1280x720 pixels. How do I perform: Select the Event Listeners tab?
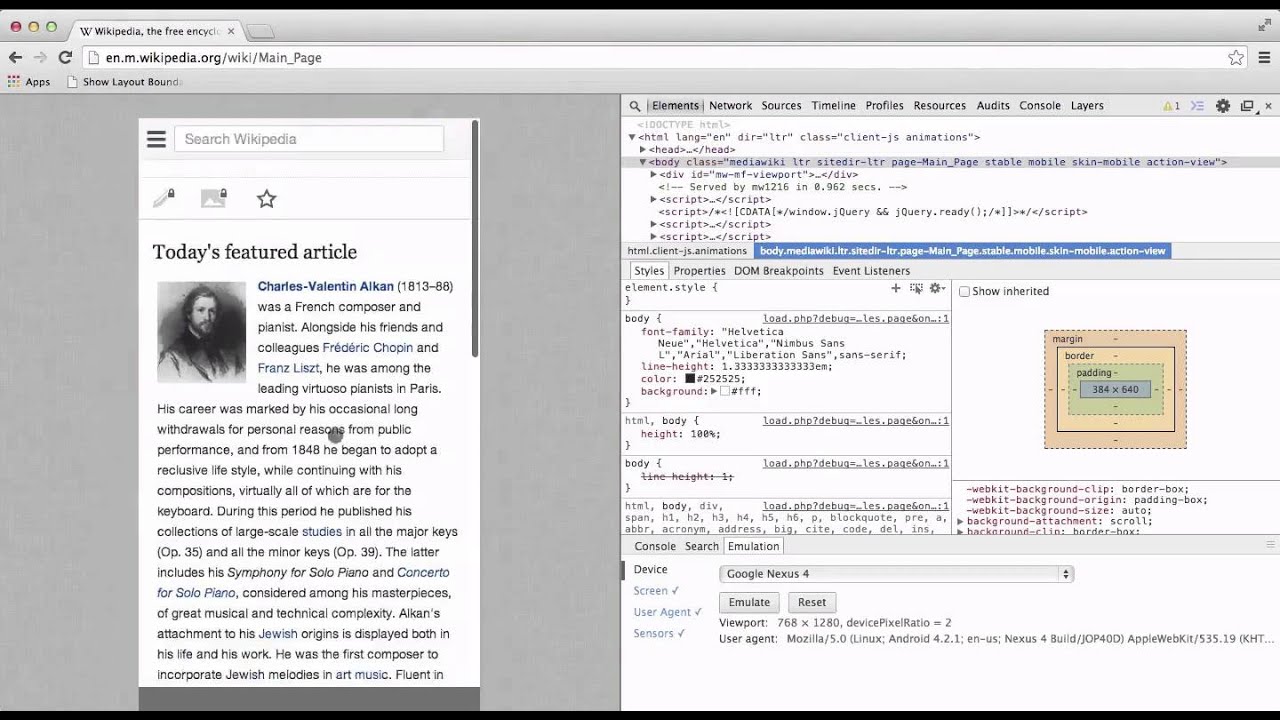click(871, 271)
